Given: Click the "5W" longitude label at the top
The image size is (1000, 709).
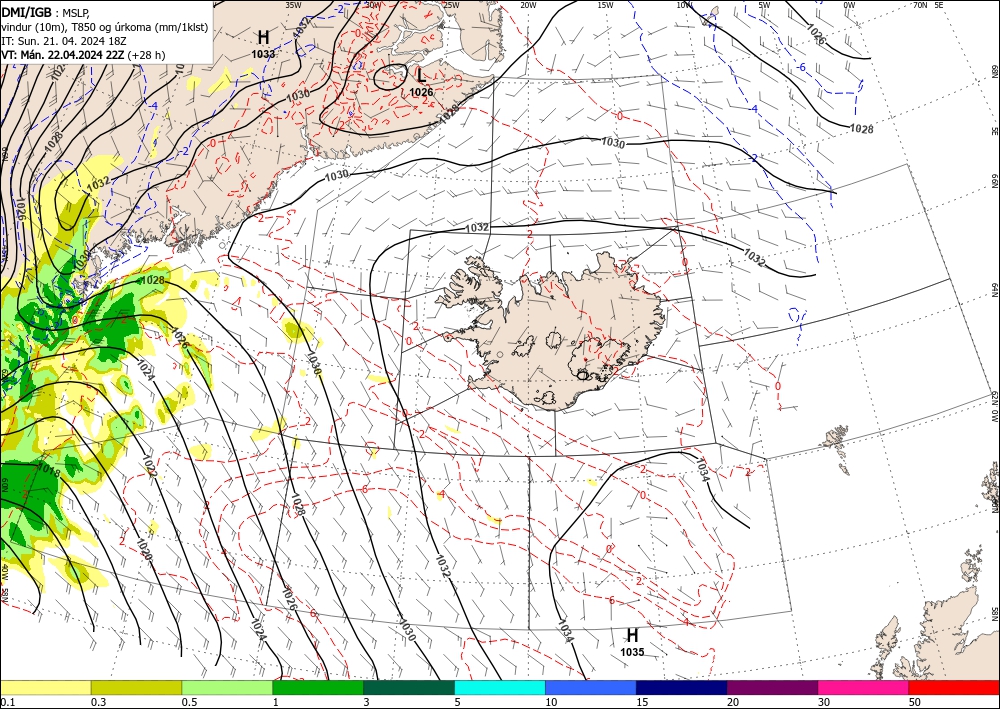Looking at the screenshot, I should [764, 5].
